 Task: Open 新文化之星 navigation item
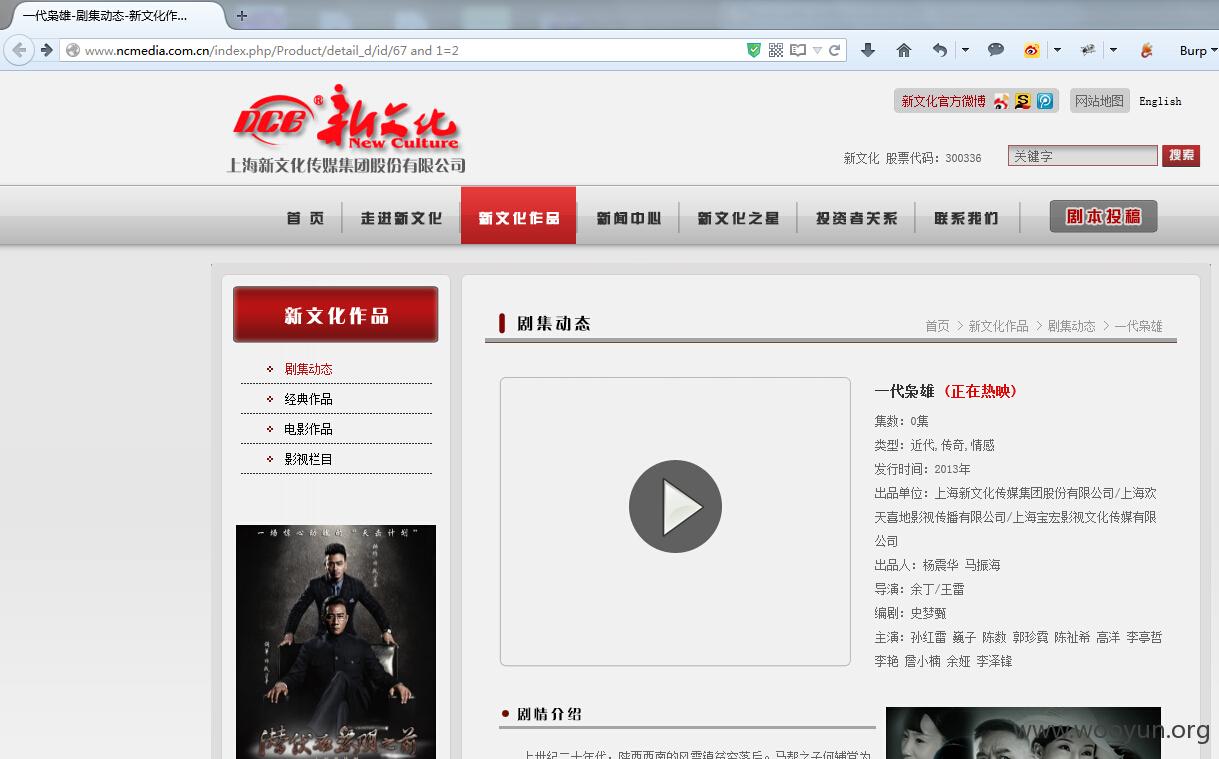738,217
